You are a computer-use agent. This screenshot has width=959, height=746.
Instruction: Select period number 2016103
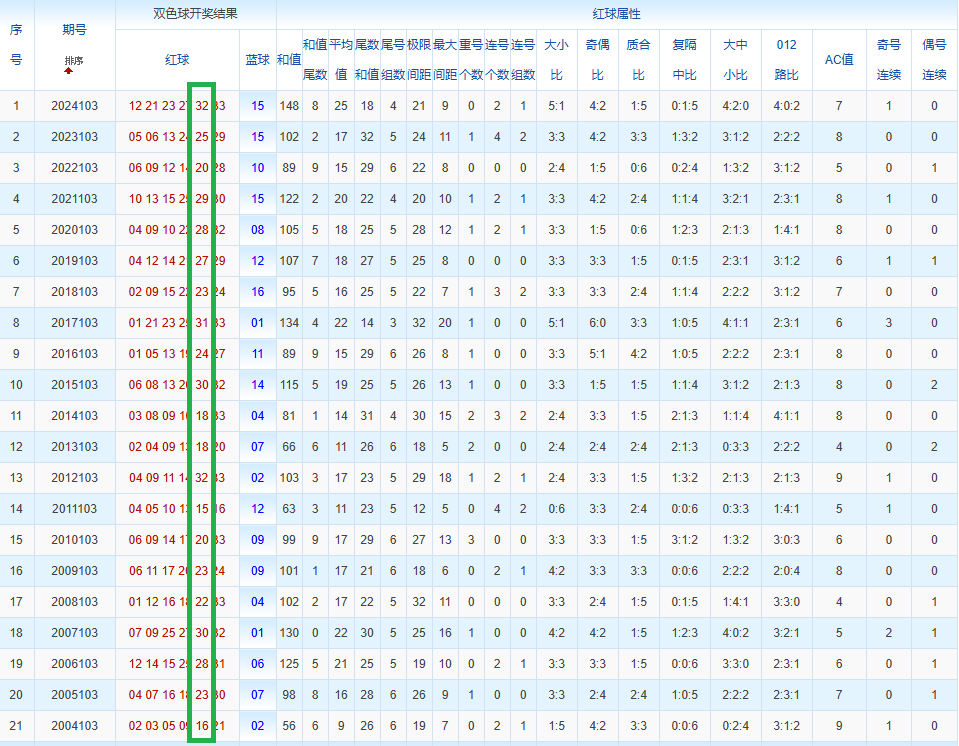pos(75,353)
